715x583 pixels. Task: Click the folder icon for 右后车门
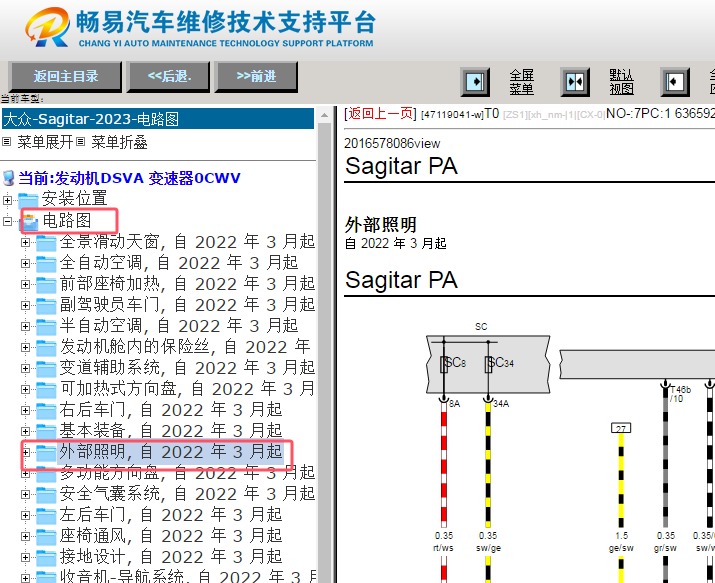point(46,411)
